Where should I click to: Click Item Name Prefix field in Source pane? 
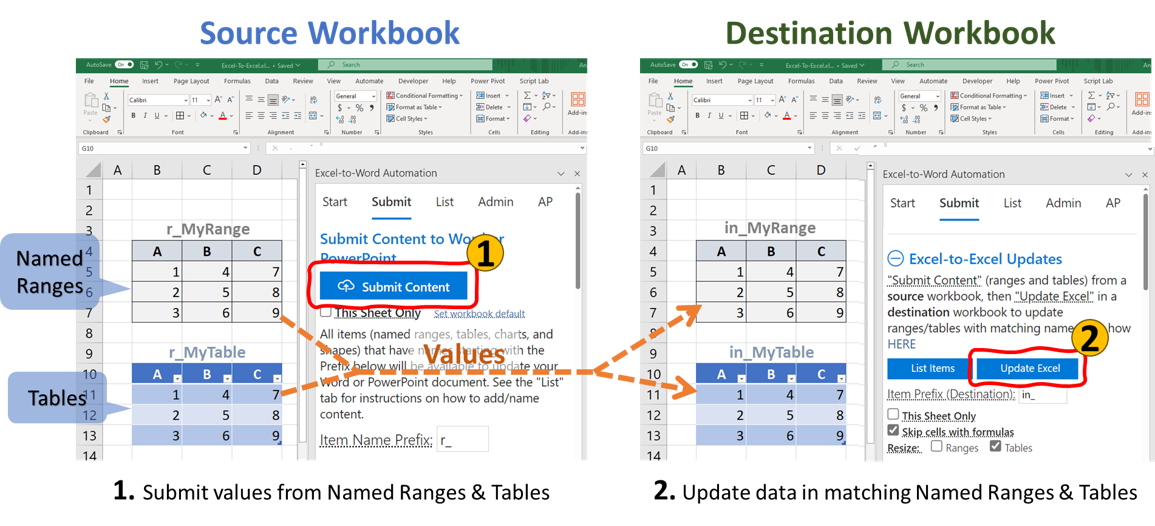463,439
